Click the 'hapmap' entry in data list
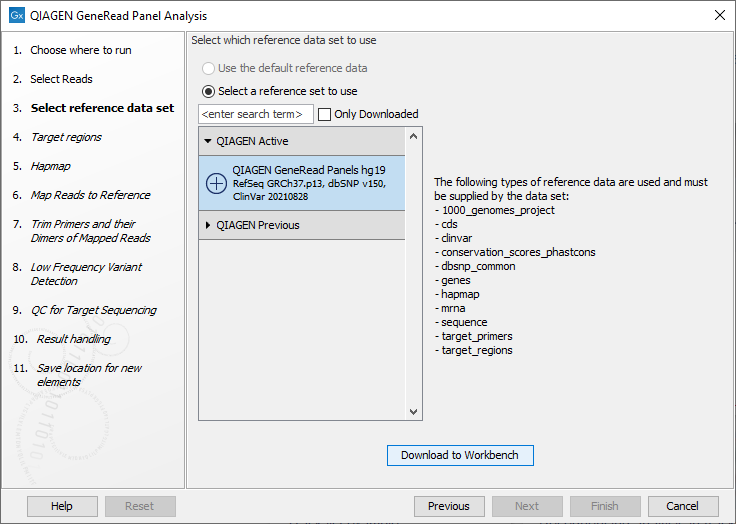 [460, 294]
